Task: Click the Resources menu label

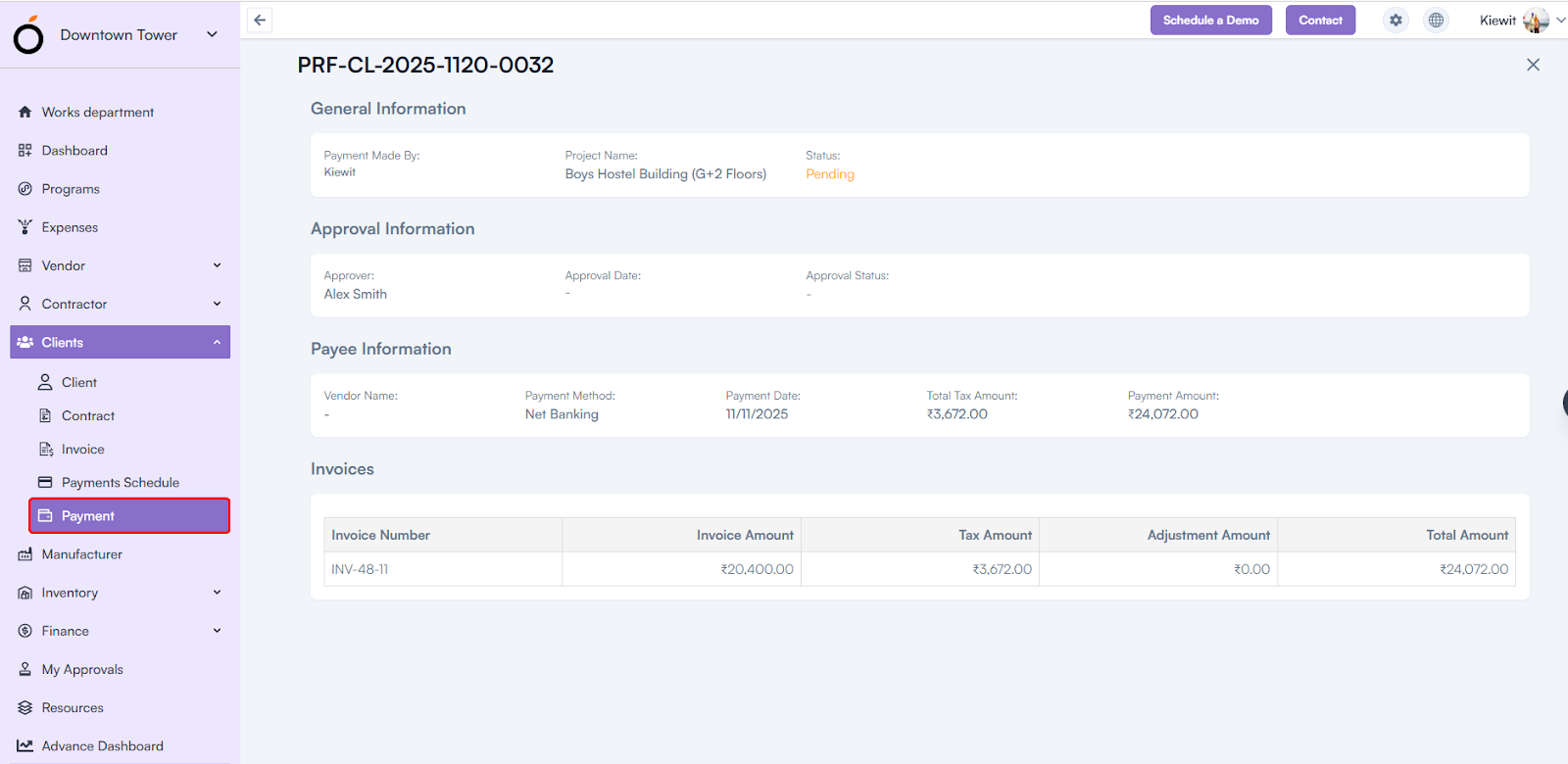Action: coord(73,707)
